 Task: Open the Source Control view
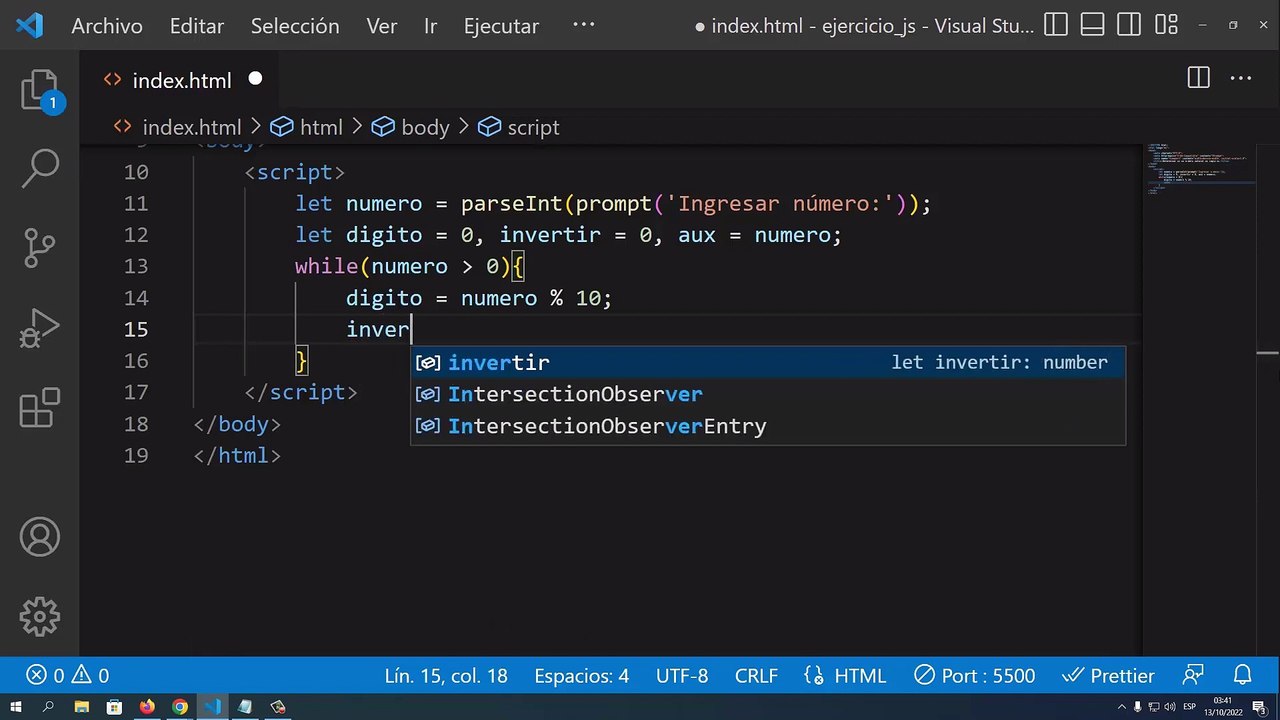(x=40, y=248)
